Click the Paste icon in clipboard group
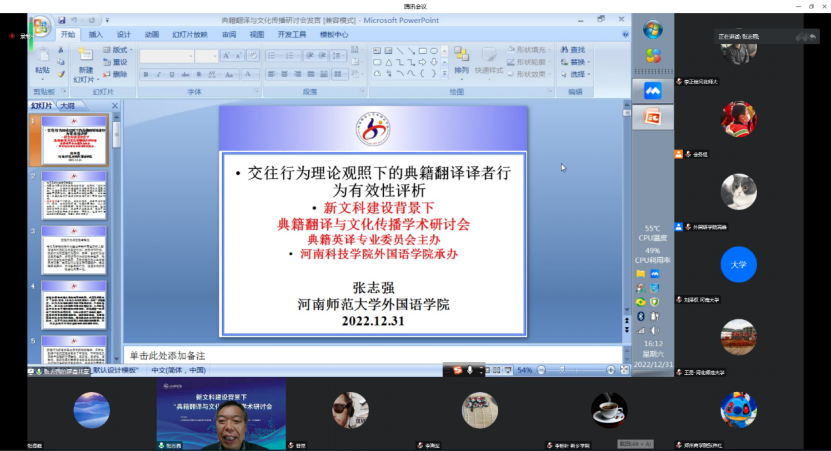The width and height of the screenshot is (831, 451). 42,62
